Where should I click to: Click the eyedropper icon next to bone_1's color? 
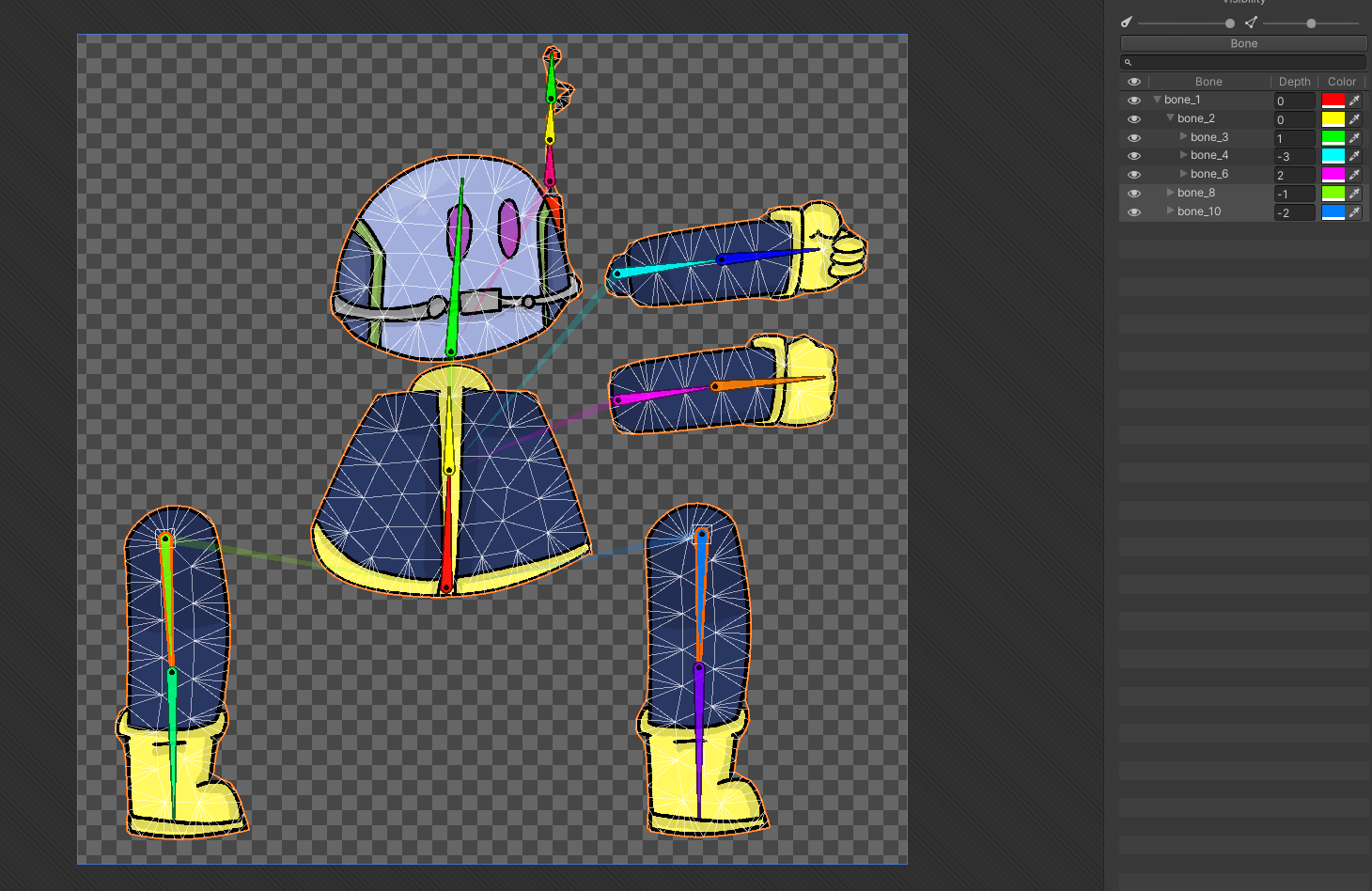pos(1355,100)
